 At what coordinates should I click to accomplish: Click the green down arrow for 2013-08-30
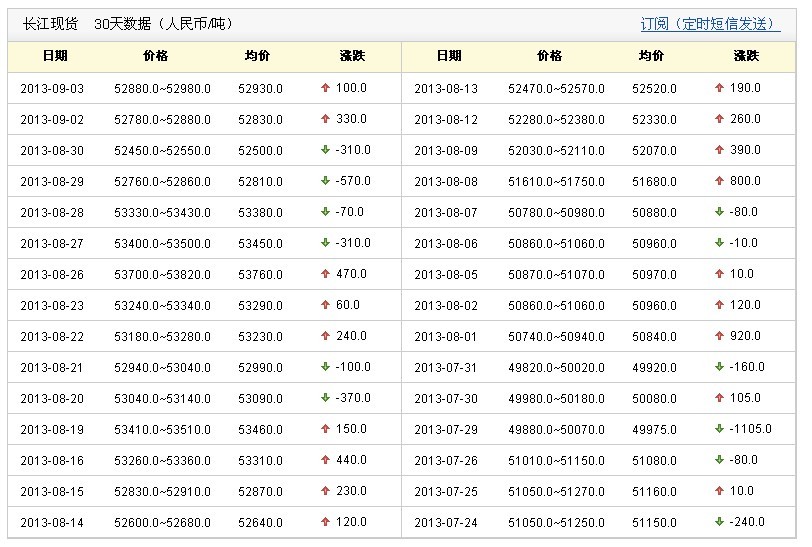coord(325,150)
